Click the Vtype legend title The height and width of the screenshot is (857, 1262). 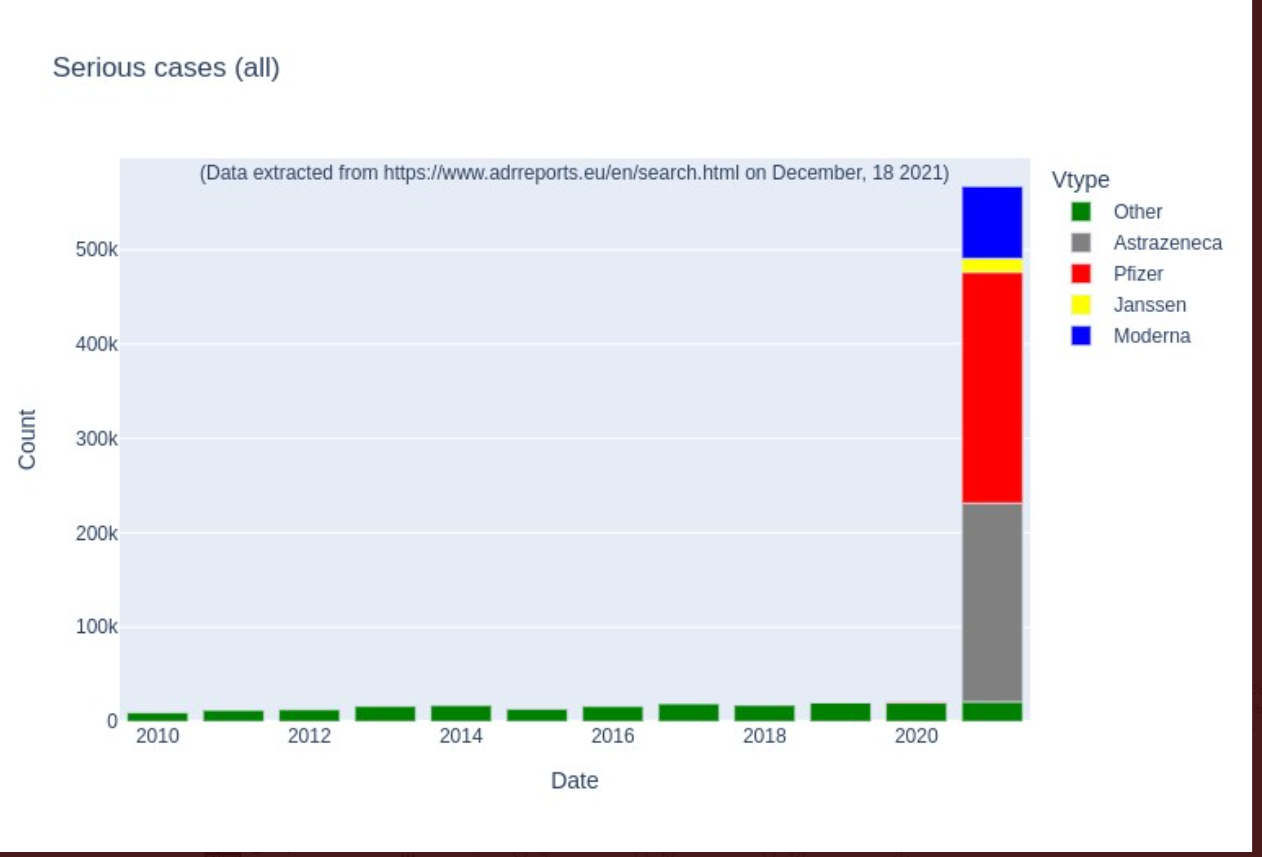pos(1080,180)
